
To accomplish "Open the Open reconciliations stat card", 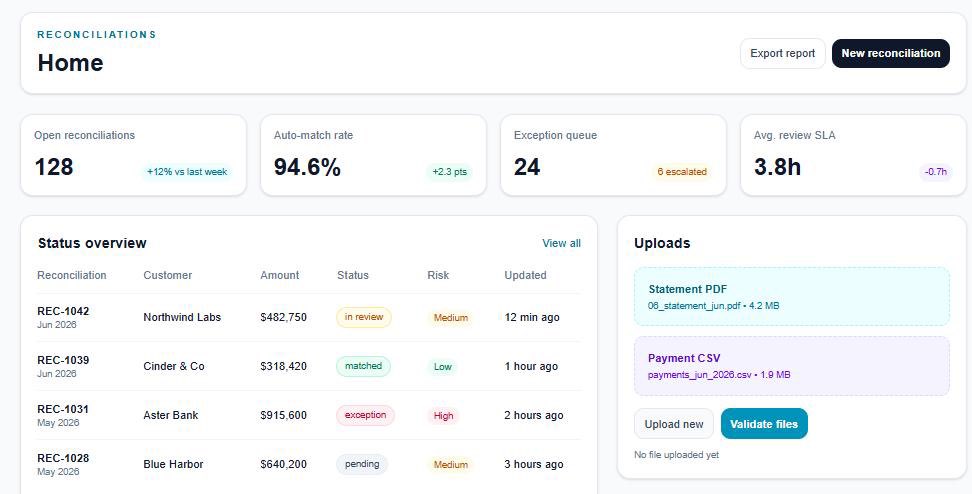I will click(x=133, y=155).
